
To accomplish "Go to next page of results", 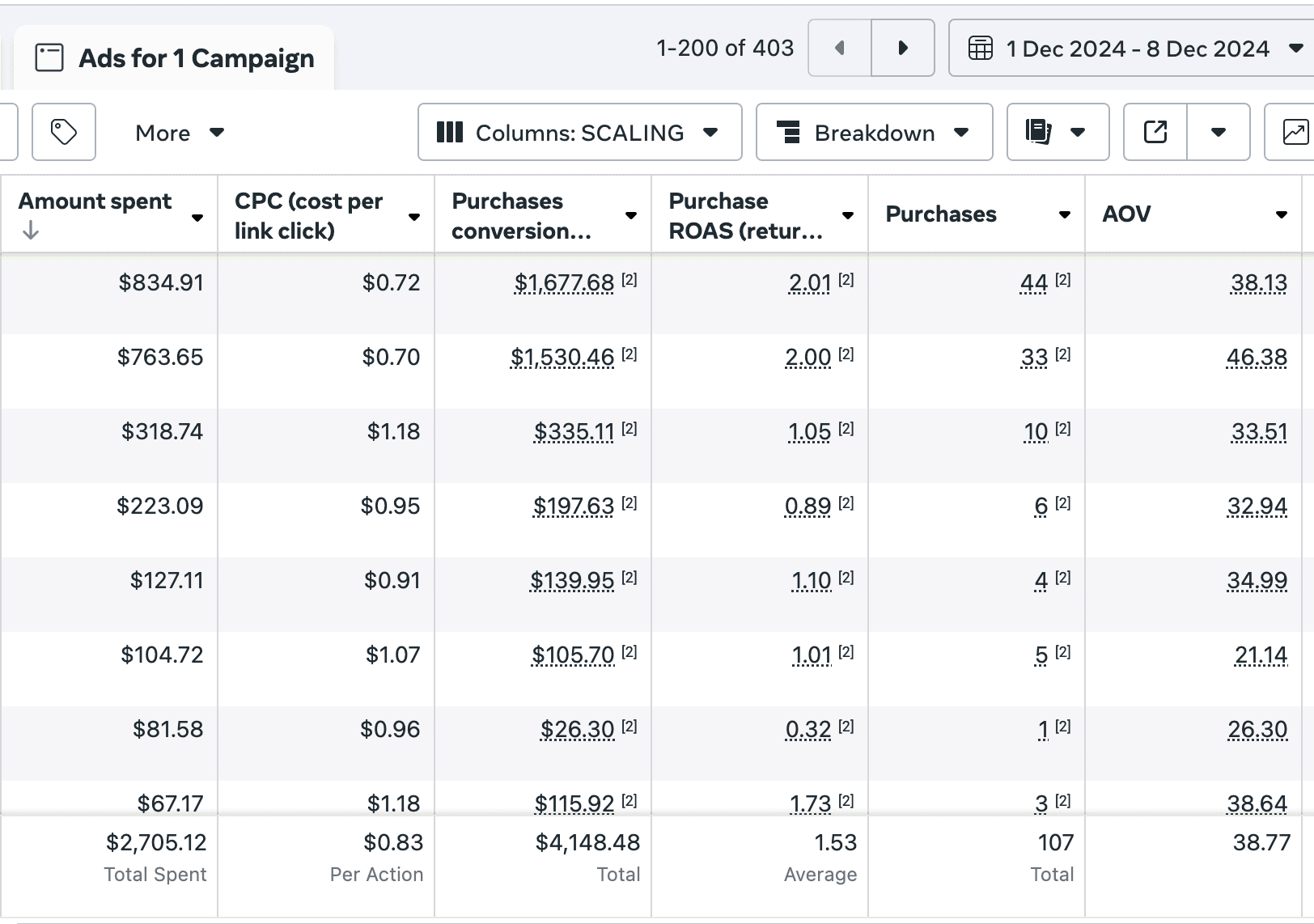I will pos(903,48).
